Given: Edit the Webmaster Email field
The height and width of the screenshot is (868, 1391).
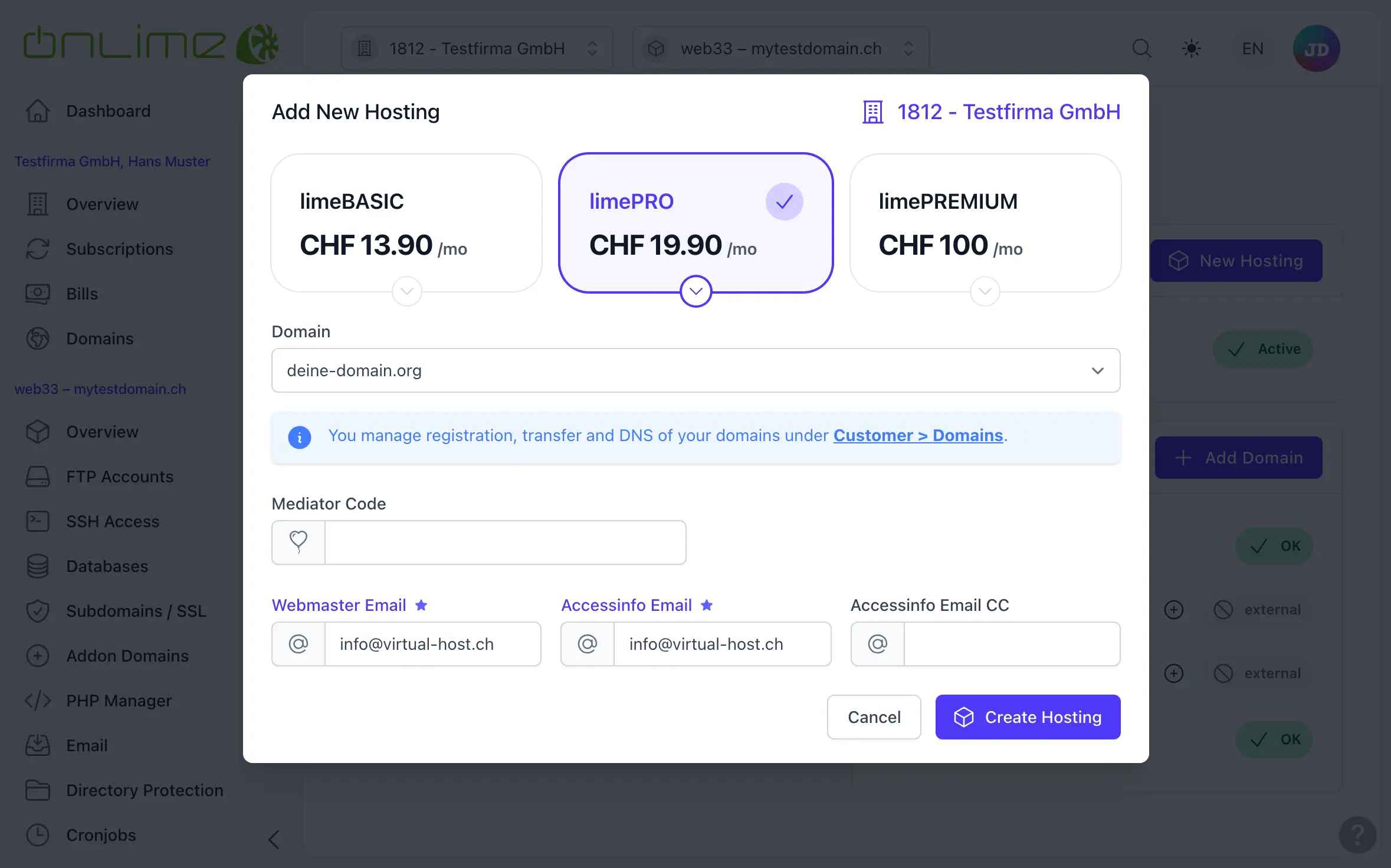Looking at the screenshot, I should 432,644.
